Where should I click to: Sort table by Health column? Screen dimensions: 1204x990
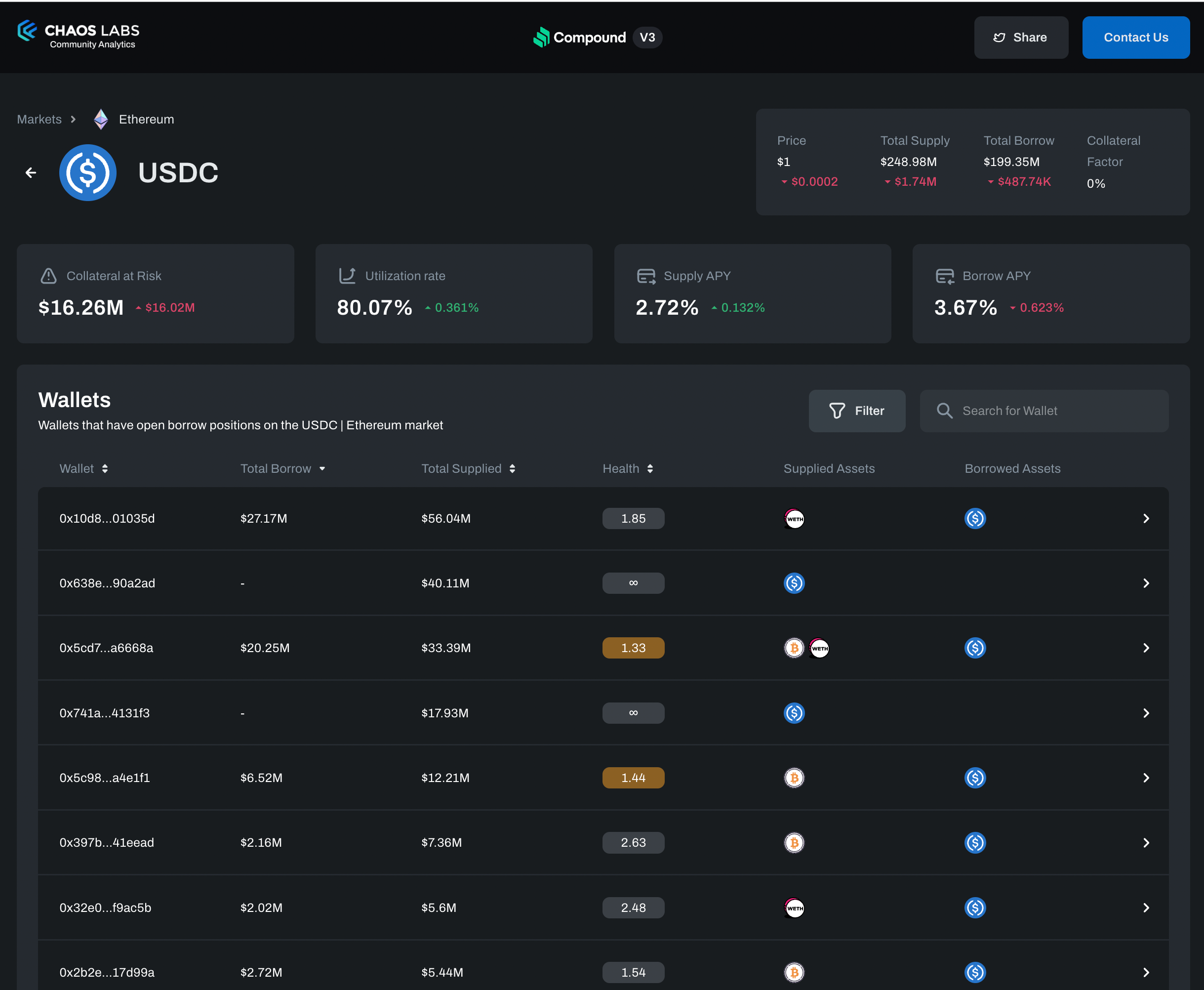650,469
